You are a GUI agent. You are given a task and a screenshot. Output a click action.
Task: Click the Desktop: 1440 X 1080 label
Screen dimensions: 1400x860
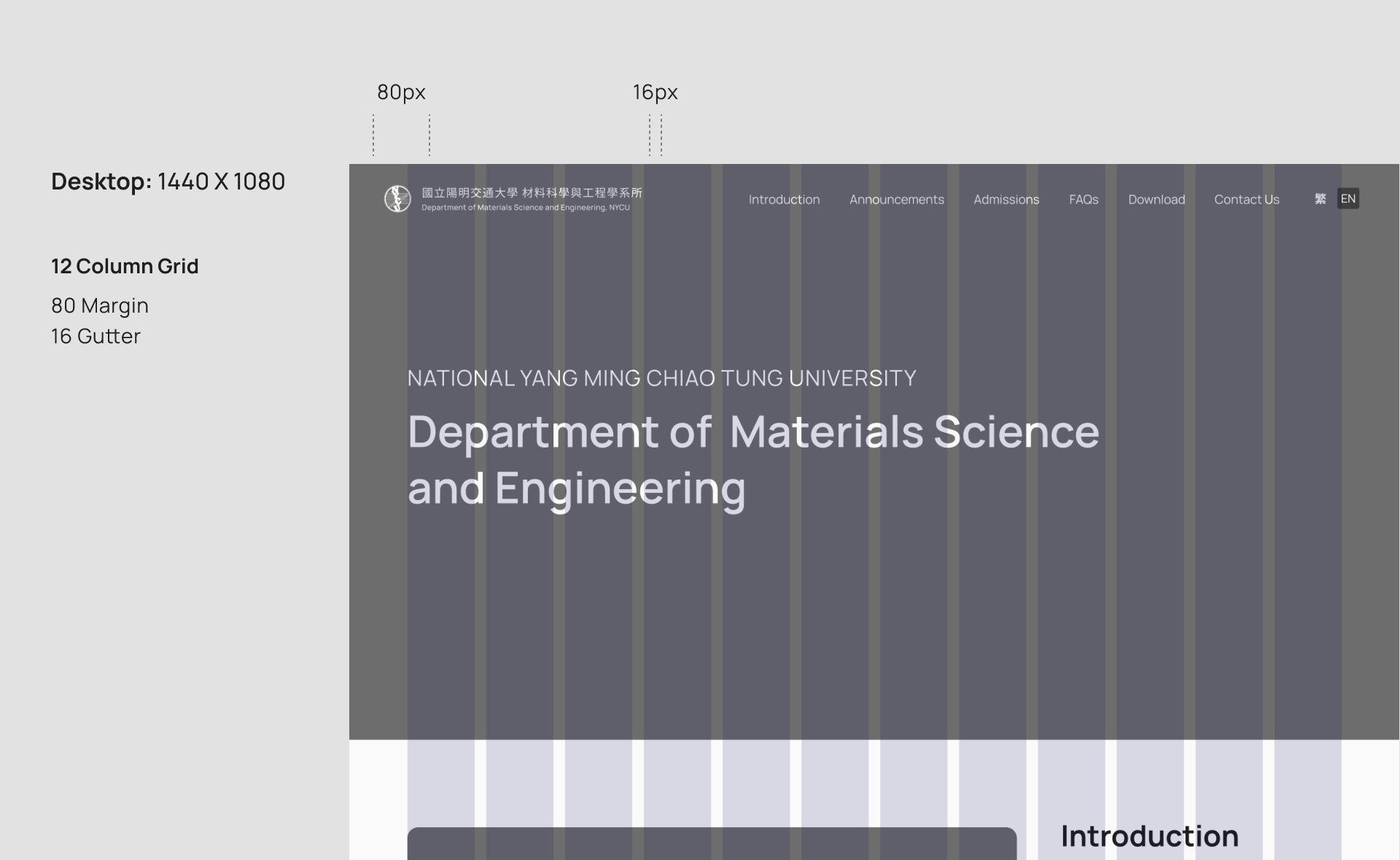tap(168, 181)
